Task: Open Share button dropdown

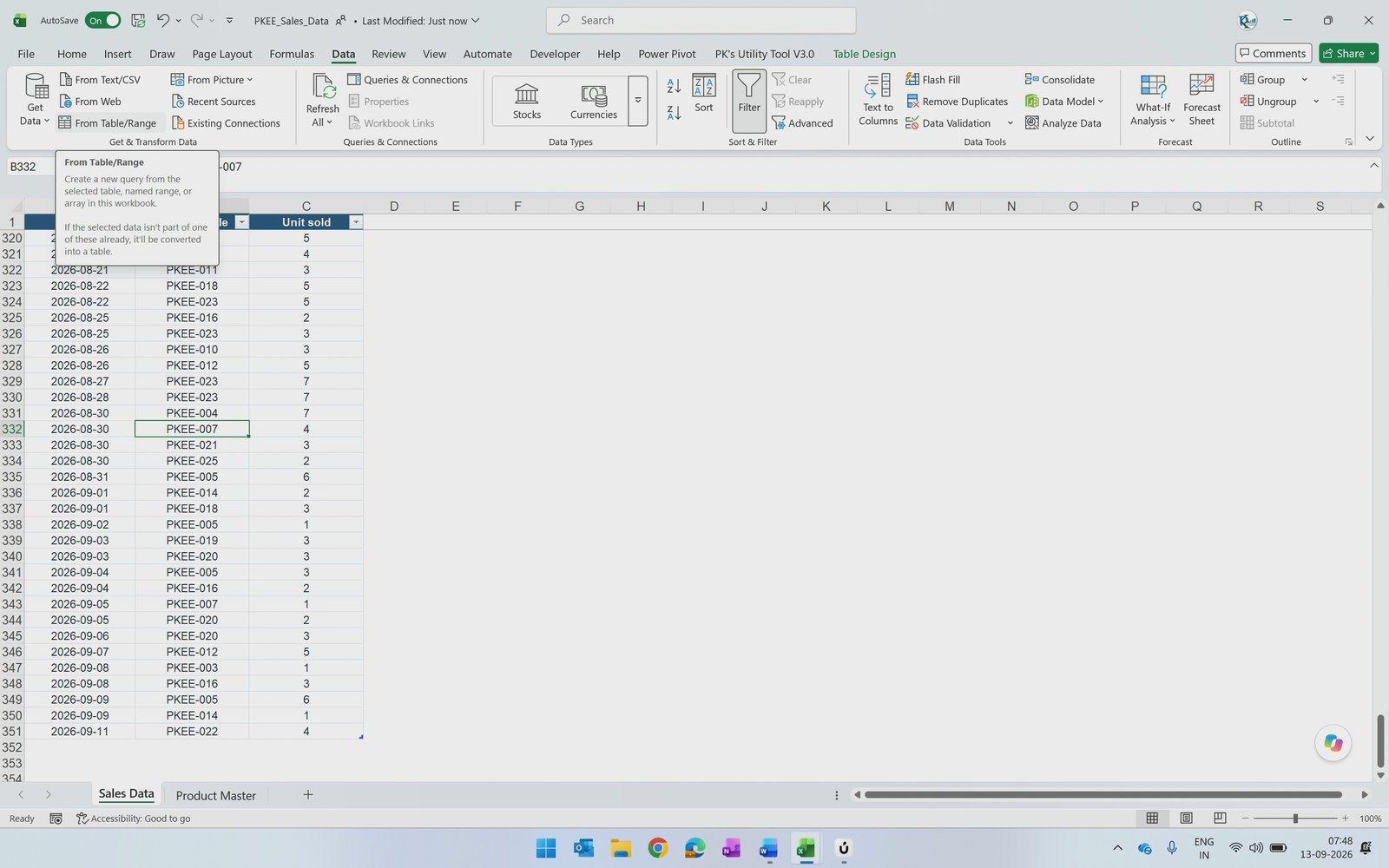Action: tap(1373, 53)
